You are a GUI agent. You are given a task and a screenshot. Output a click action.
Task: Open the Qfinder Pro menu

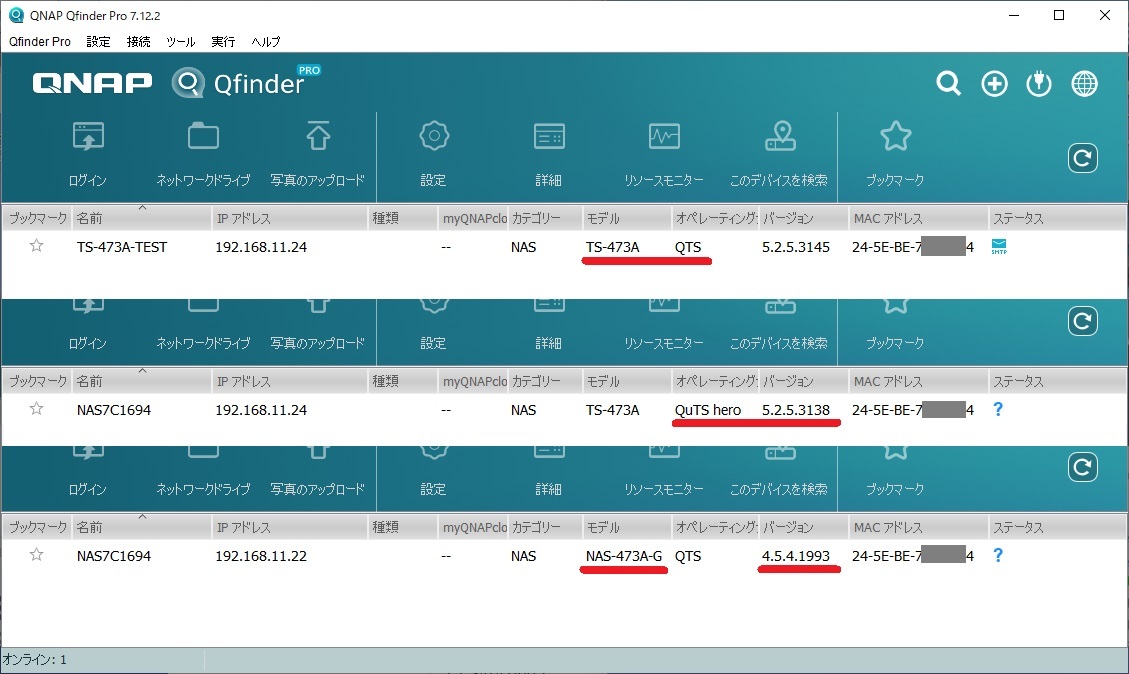[x=40, y=42]
